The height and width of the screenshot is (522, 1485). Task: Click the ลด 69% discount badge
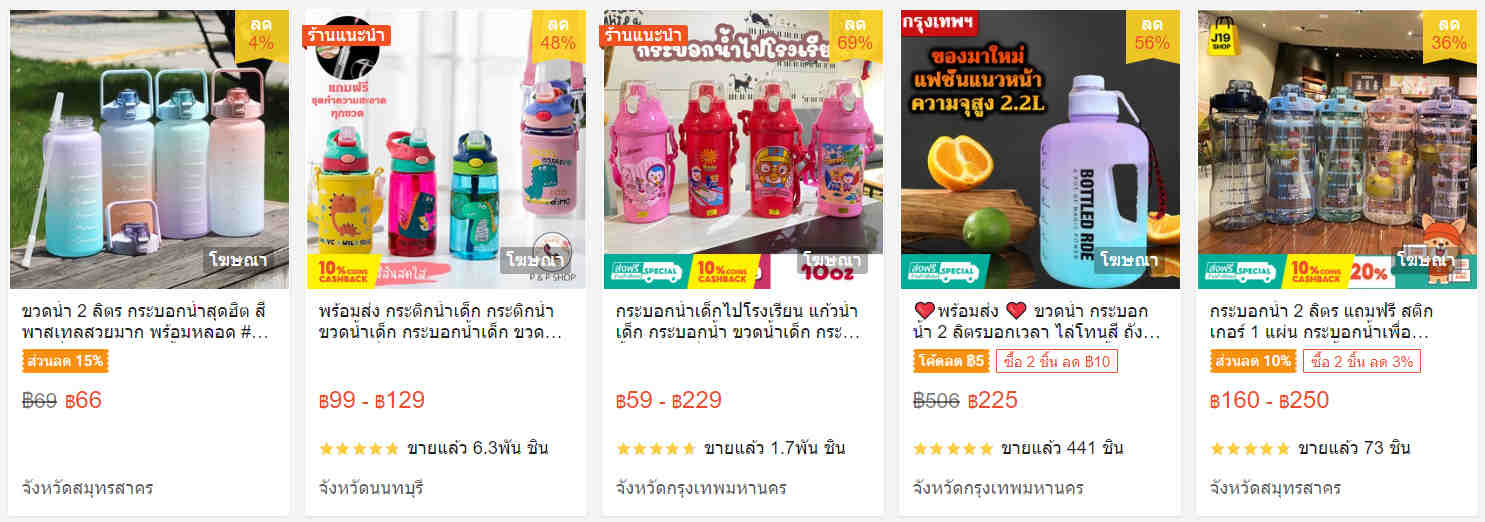point(855,33)
